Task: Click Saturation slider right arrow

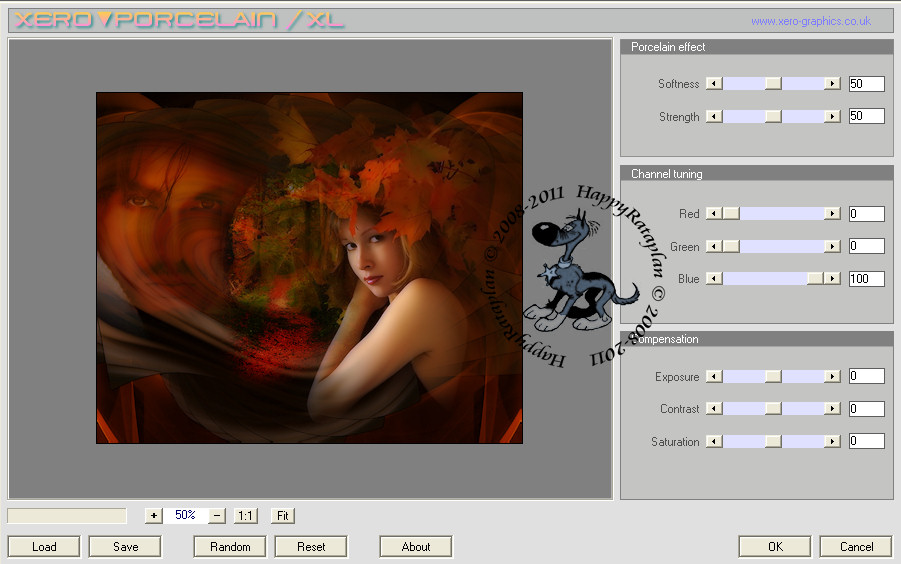Action: tap(832, 441)
